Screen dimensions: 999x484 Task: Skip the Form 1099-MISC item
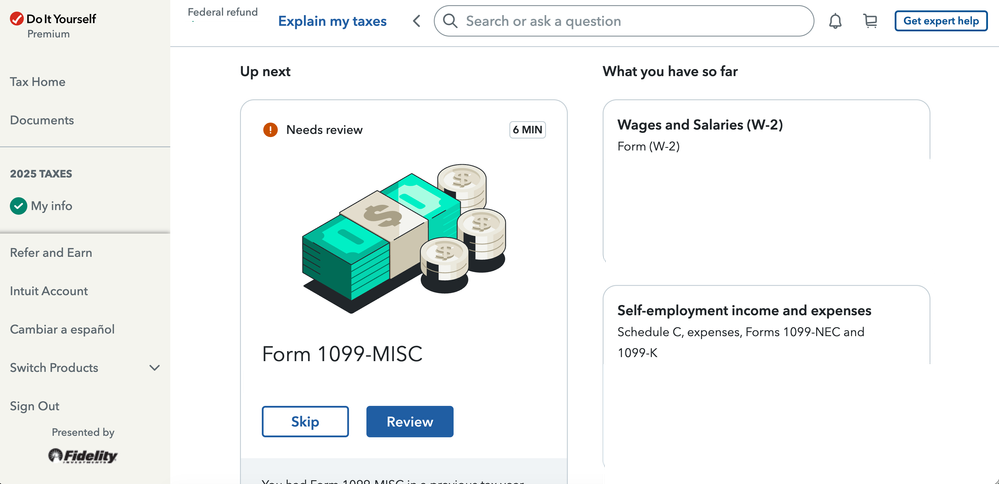pyautogui.click(x=305, y=421)
